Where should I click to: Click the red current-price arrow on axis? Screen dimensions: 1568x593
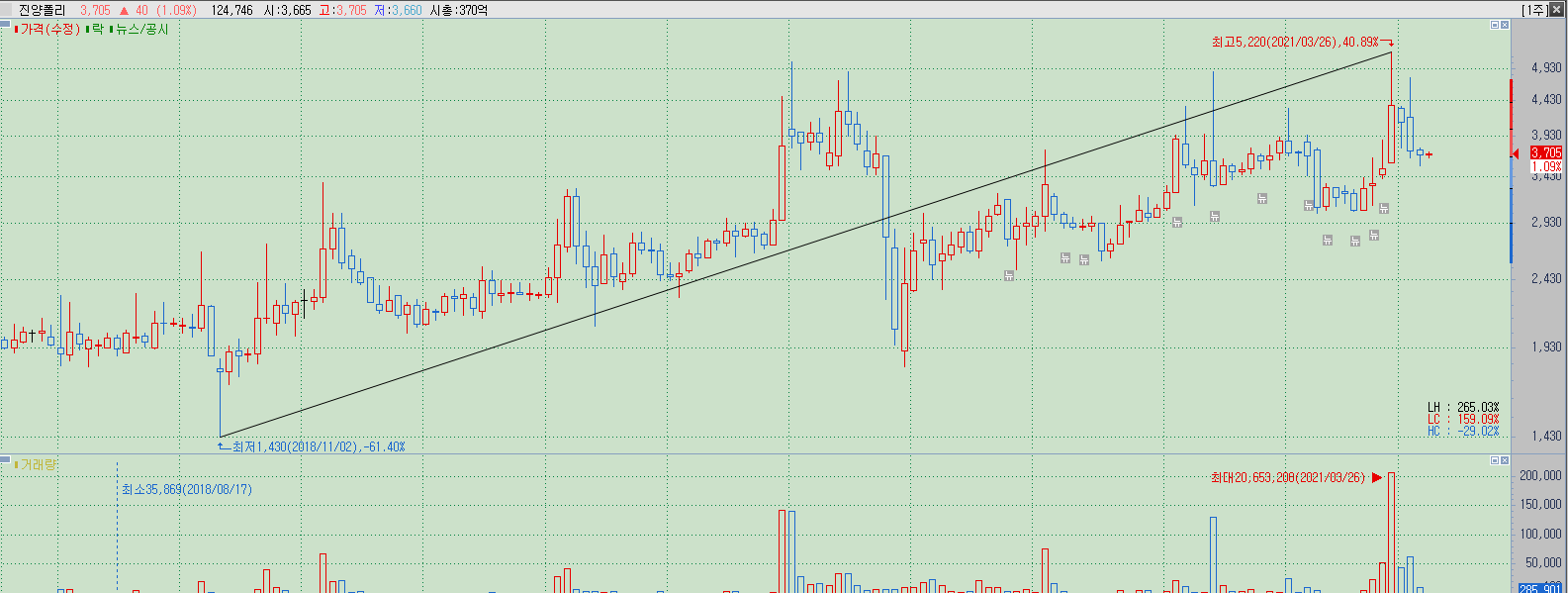click(1515, 153)
